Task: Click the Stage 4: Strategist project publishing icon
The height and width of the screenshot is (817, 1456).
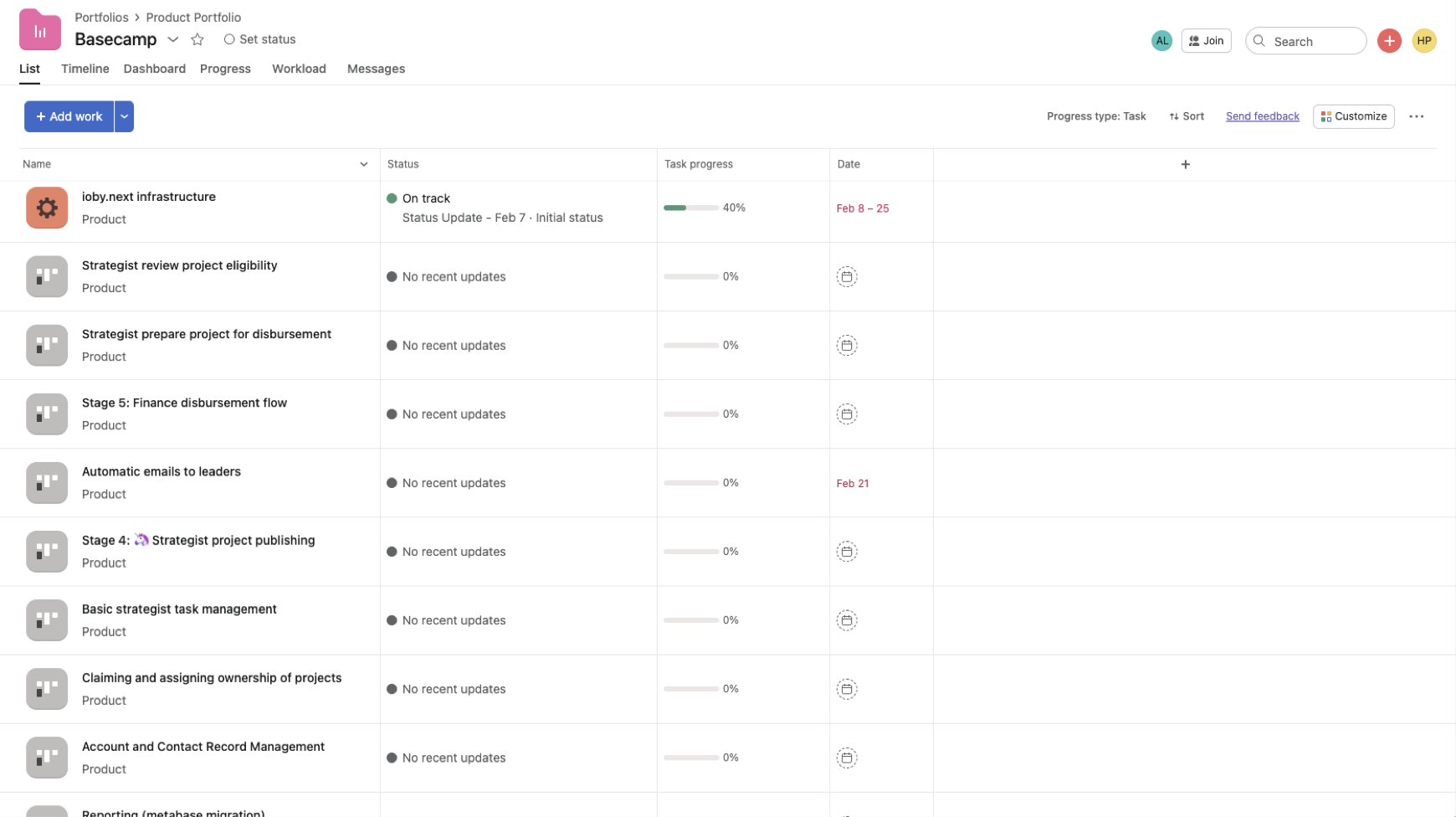Action: 47,551
